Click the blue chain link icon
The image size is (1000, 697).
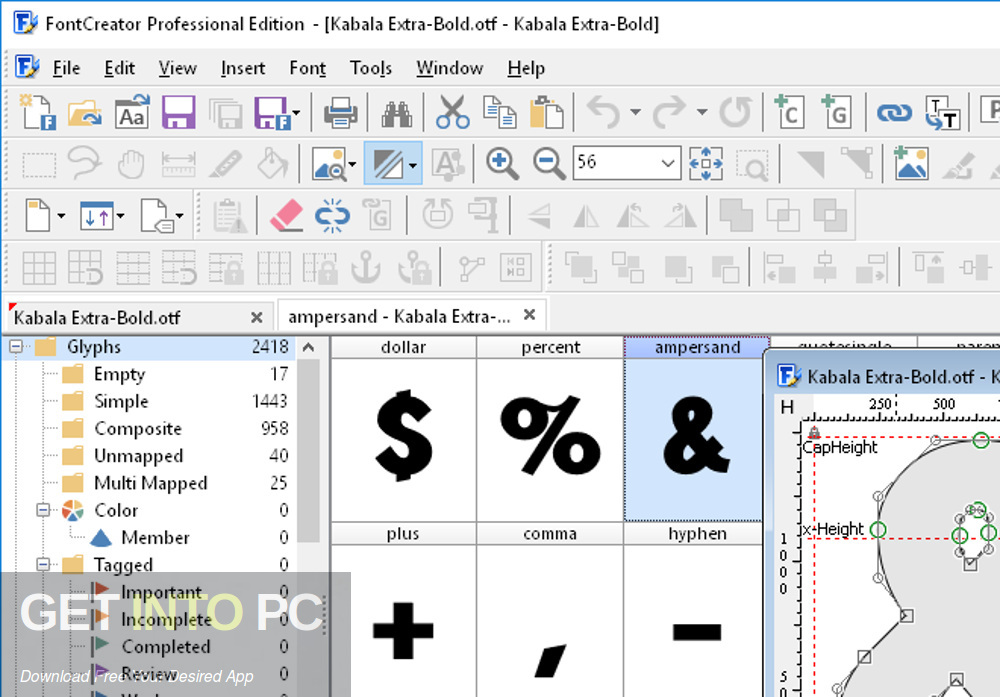click(894, 113)
